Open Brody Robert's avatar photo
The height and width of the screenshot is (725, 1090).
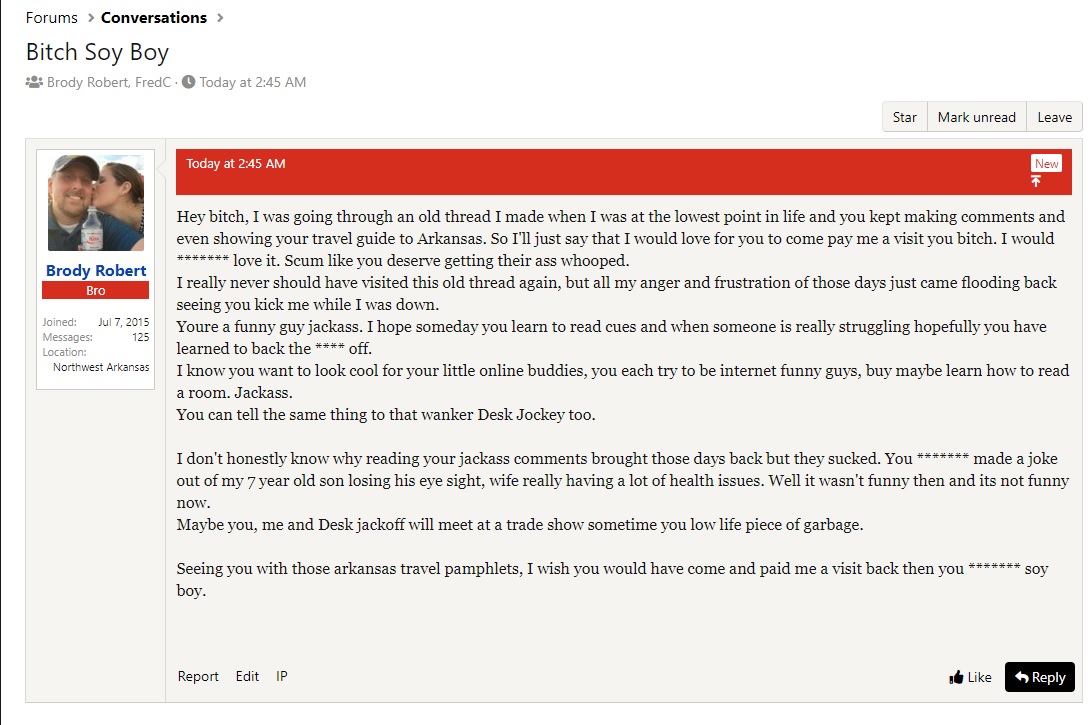96,203
